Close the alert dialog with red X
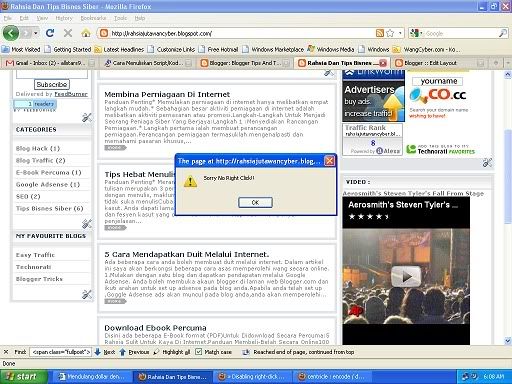The width and height of the screenshot is (512, 384). pos(329,161)
